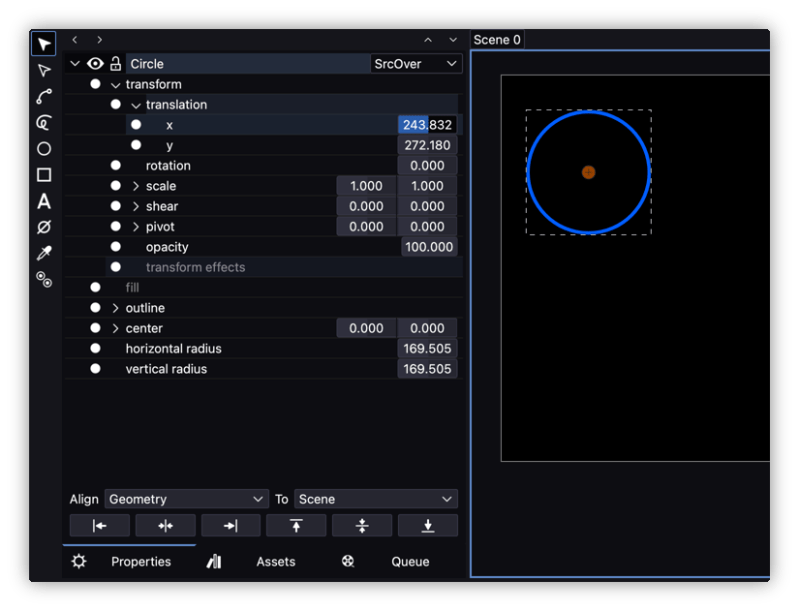Viewport: 799px width, 611px height.
Task: Choose the path pen tool
Action: tap(44, 96)
